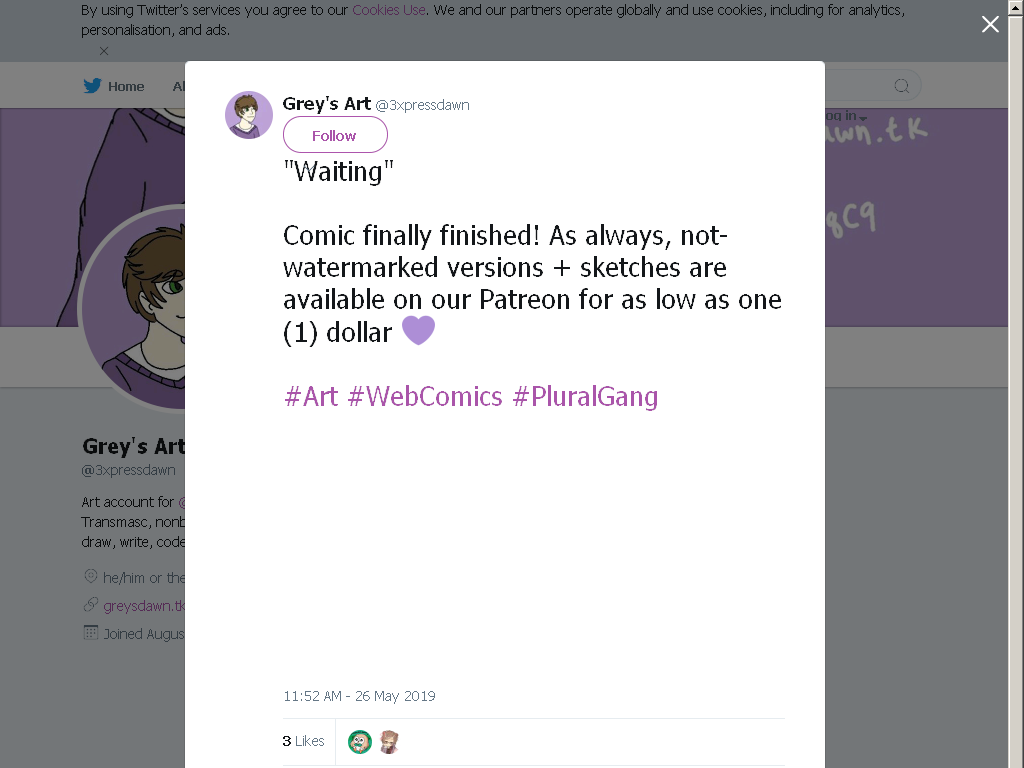Click the Twitter bird Home icon

pyautogui.click(x=92, y=86)
